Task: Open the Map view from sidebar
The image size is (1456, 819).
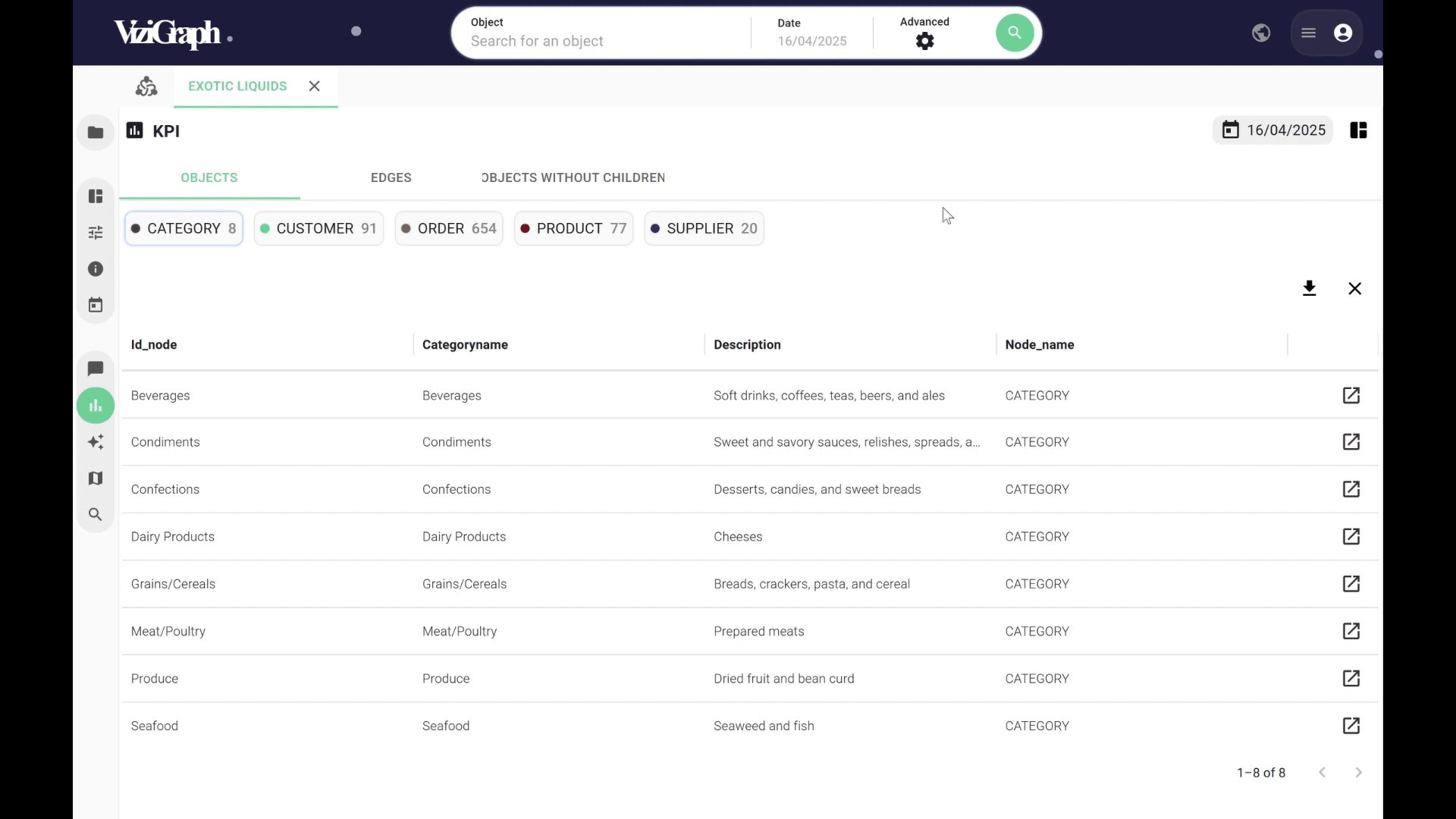Action: [x=96, y=478]
